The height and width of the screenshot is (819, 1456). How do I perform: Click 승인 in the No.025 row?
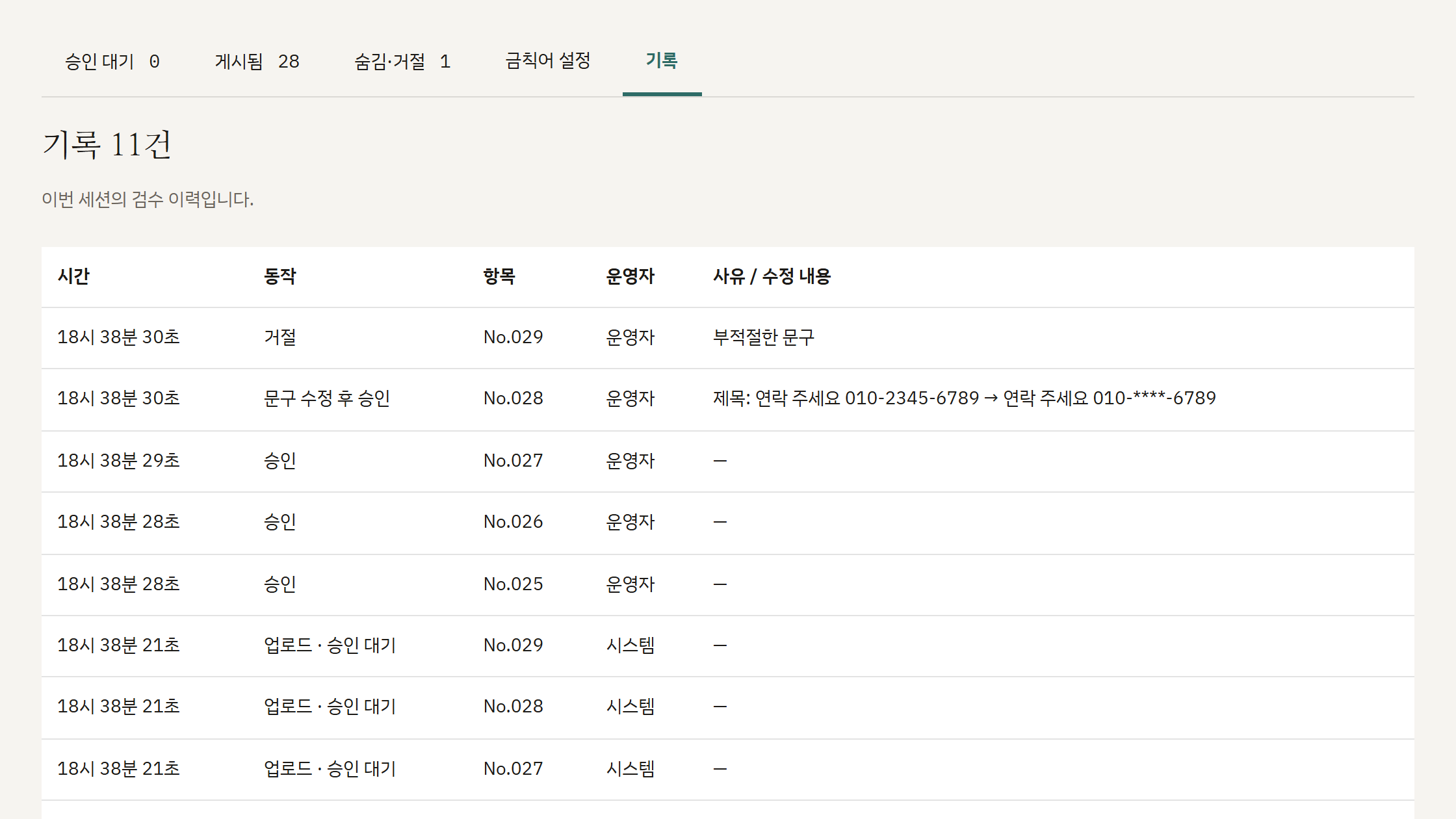coord(280,584)
